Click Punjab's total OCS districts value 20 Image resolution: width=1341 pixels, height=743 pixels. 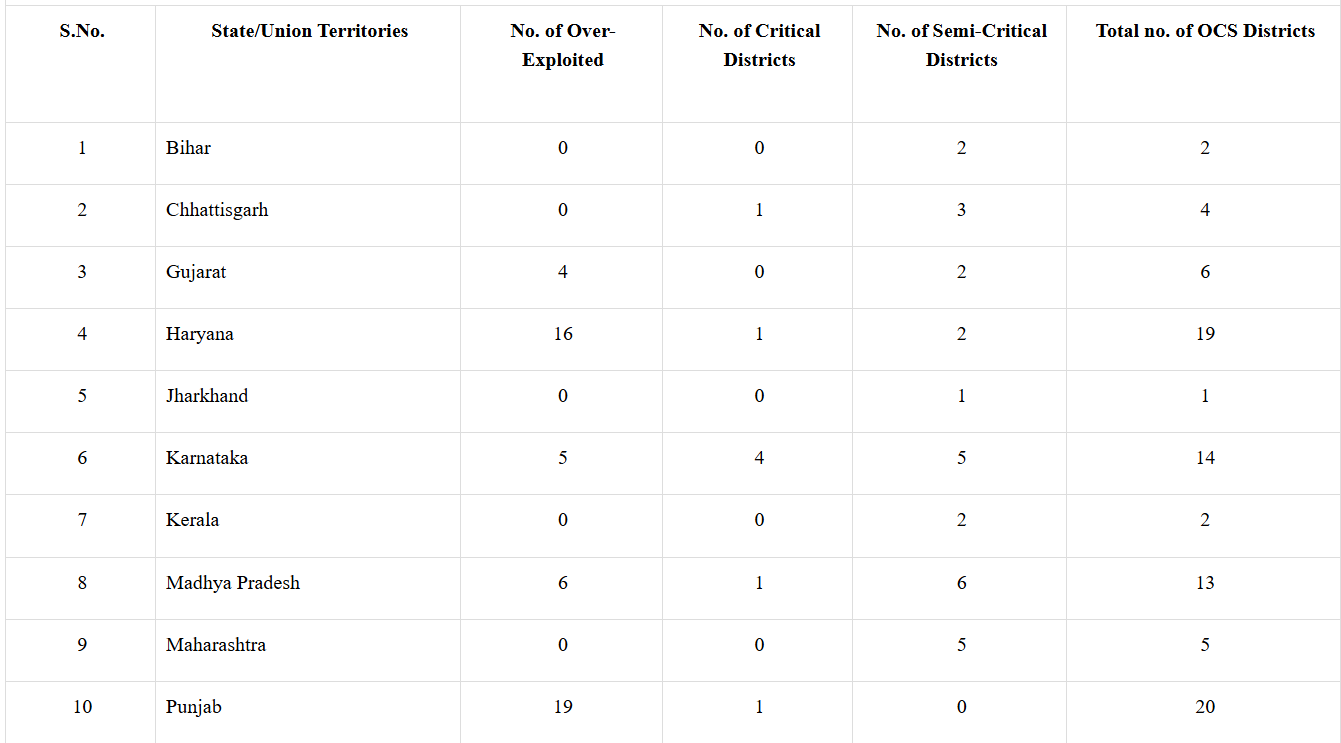coord(1205,707)
